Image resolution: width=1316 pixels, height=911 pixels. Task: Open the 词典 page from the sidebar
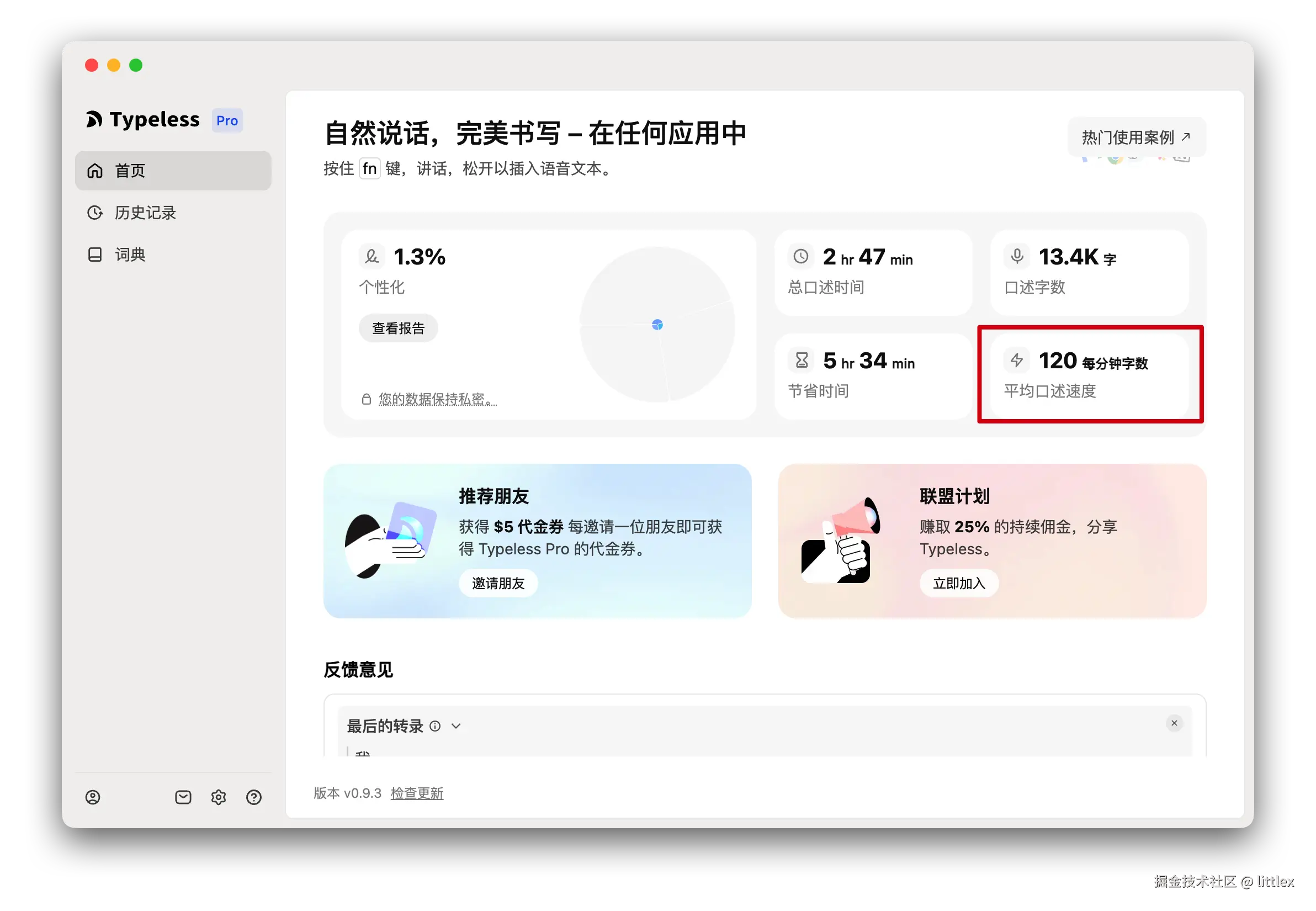(x=131, y=255)
